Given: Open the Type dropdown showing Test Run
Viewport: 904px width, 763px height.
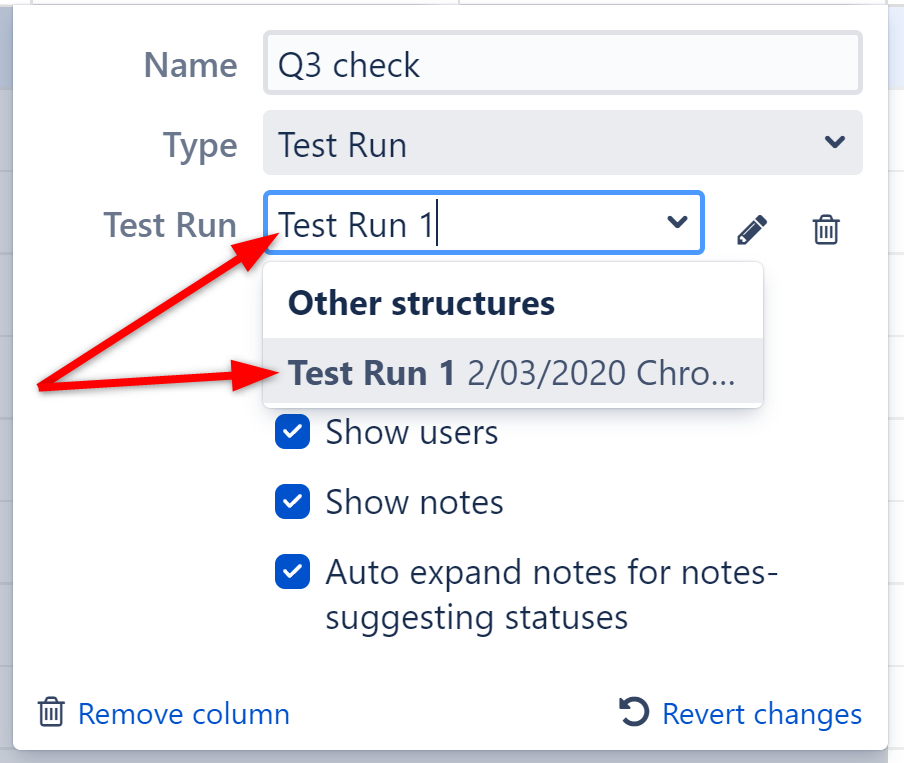Looking at the screenshot, I should tap(560, 142).
